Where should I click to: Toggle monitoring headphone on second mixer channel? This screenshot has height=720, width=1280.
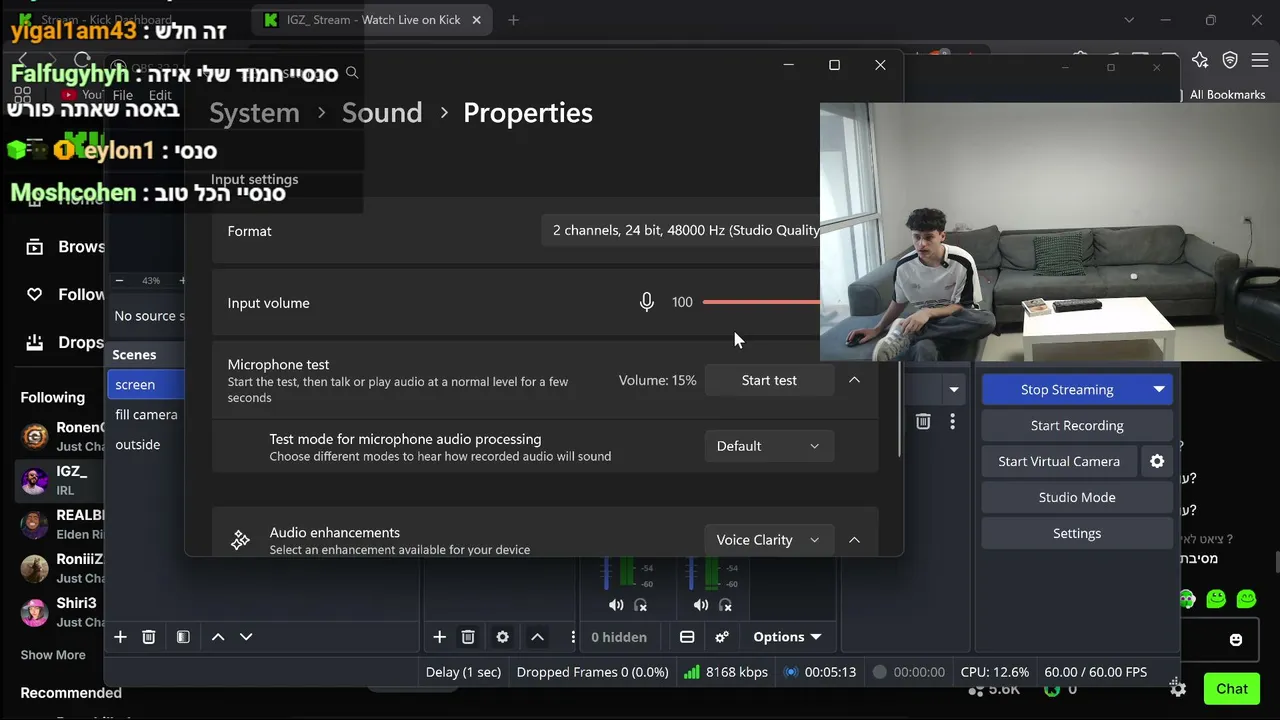(726, 605)
